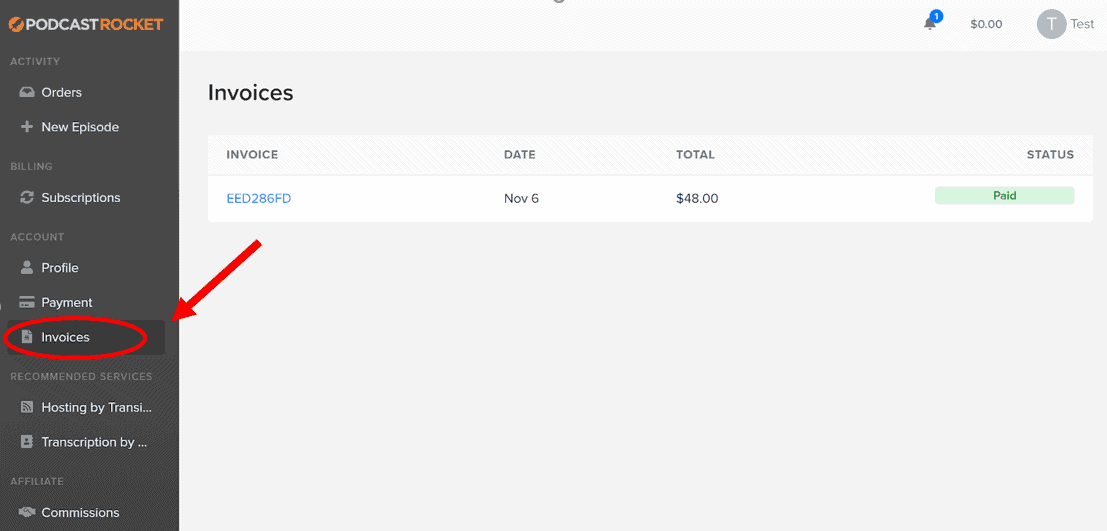Screen dimensions: 1107x531
Task: Click the Transcription contact-book icon
Action: [27, 442]
